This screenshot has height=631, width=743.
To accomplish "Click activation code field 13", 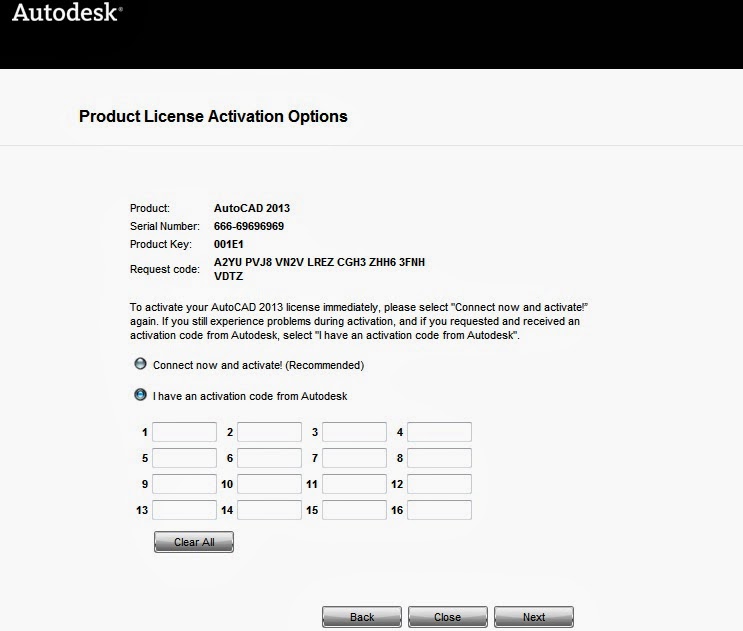I will (184, 510).
